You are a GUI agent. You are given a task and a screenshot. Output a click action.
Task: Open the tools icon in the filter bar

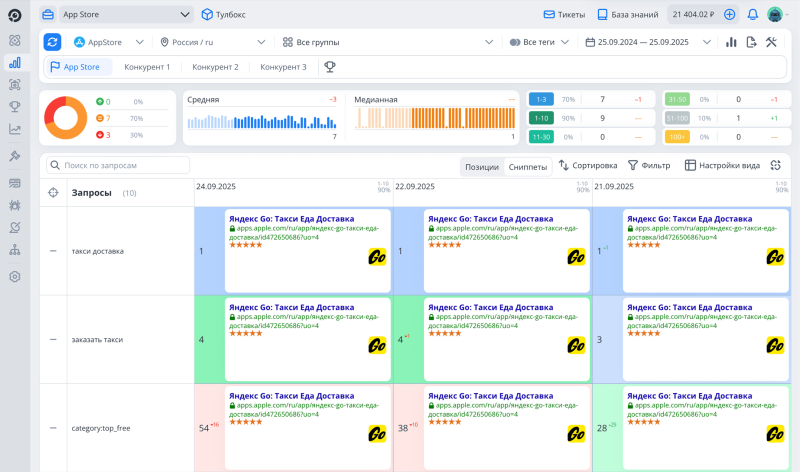coord(771,42)
